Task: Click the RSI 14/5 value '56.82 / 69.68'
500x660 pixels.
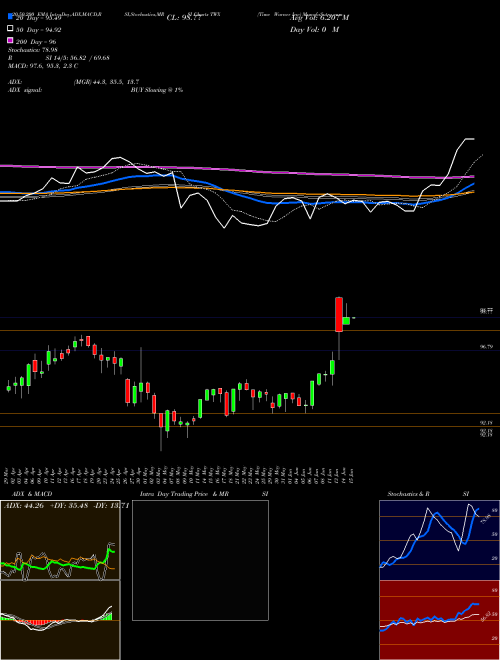Action: (x=89, y=58)
